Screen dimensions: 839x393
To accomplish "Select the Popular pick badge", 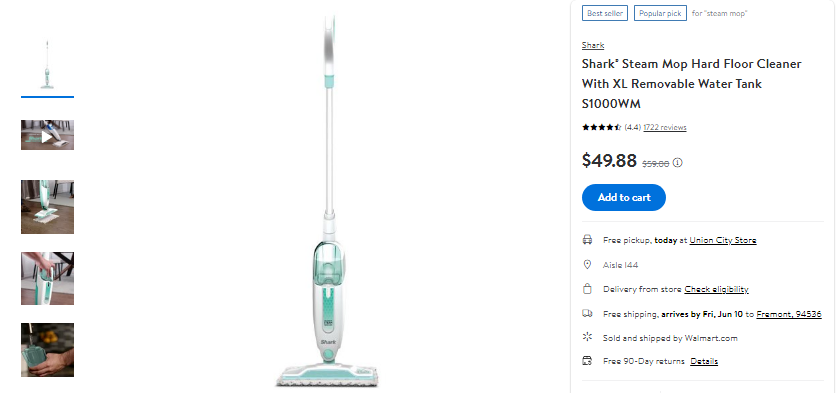I will point(660,13).
